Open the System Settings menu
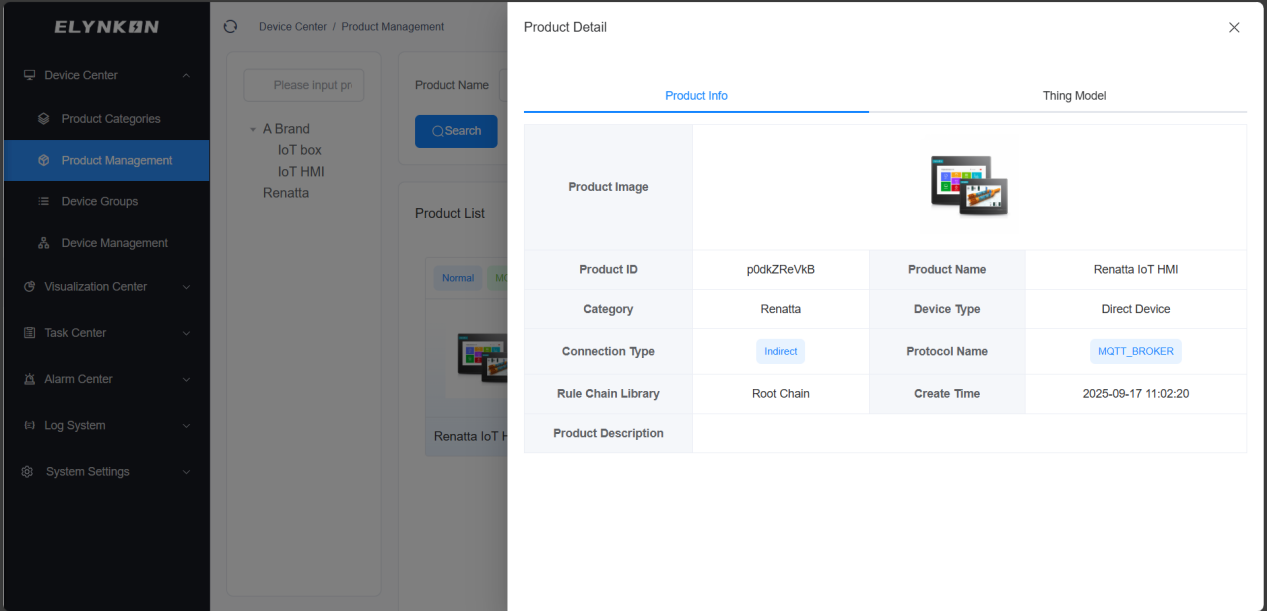The height and width of the screenshot is (611, 1267). (106, 472)
